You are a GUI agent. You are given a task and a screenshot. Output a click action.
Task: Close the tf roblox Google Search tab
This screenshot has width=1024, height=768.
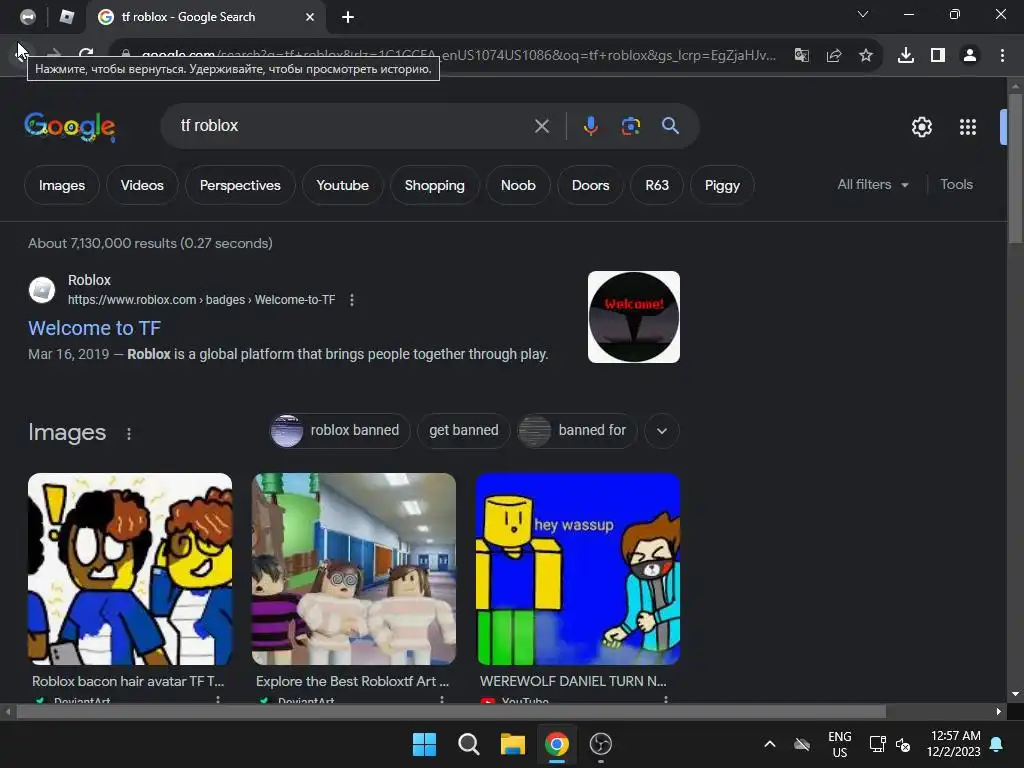[x=310, y=17]
